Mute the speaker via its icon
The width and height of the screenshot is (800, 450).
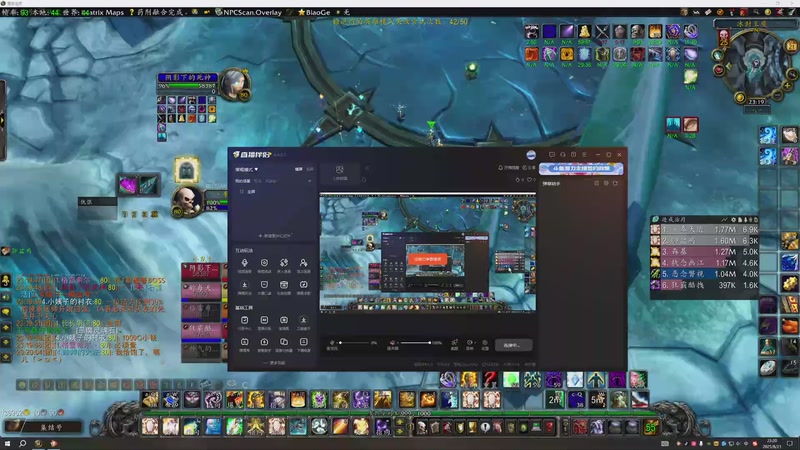[392, 343]
